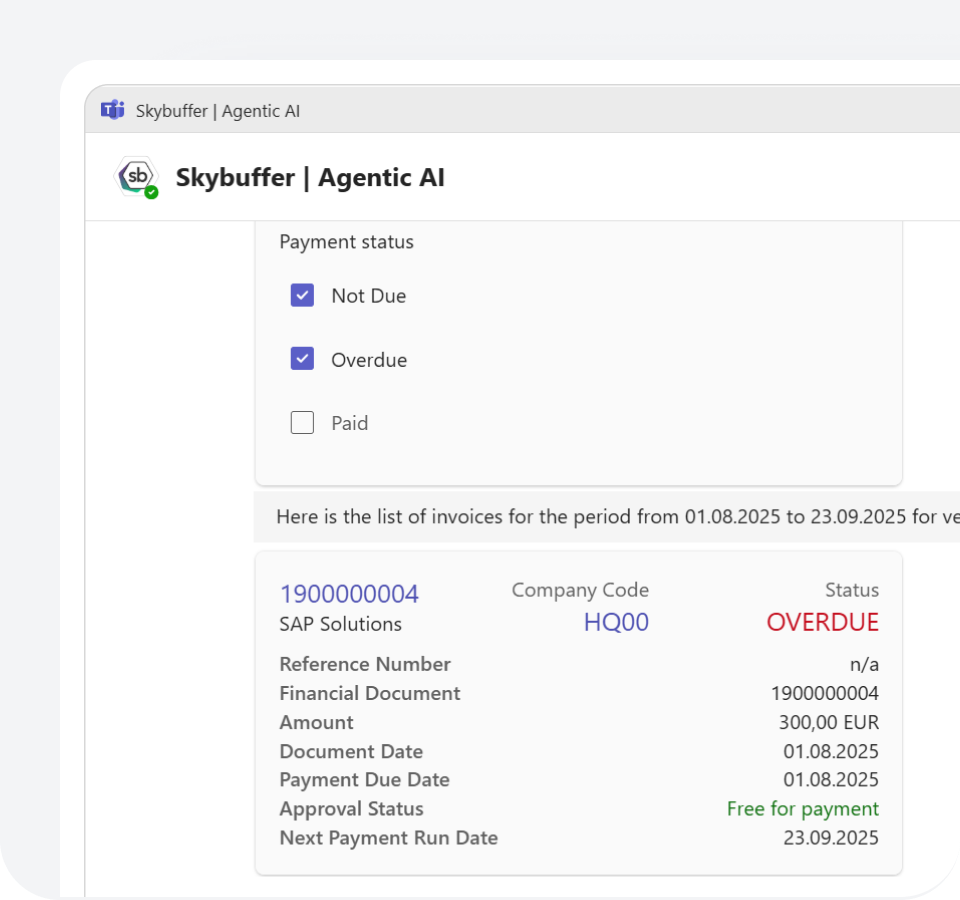The image size is (960, 900).
Task: Click the Approval Status field label
Action: point(351,809)
